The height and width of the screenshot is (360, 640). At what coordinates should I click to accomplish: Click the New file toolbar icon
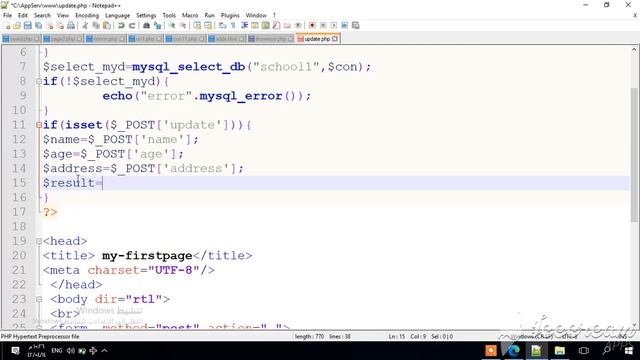7,25
